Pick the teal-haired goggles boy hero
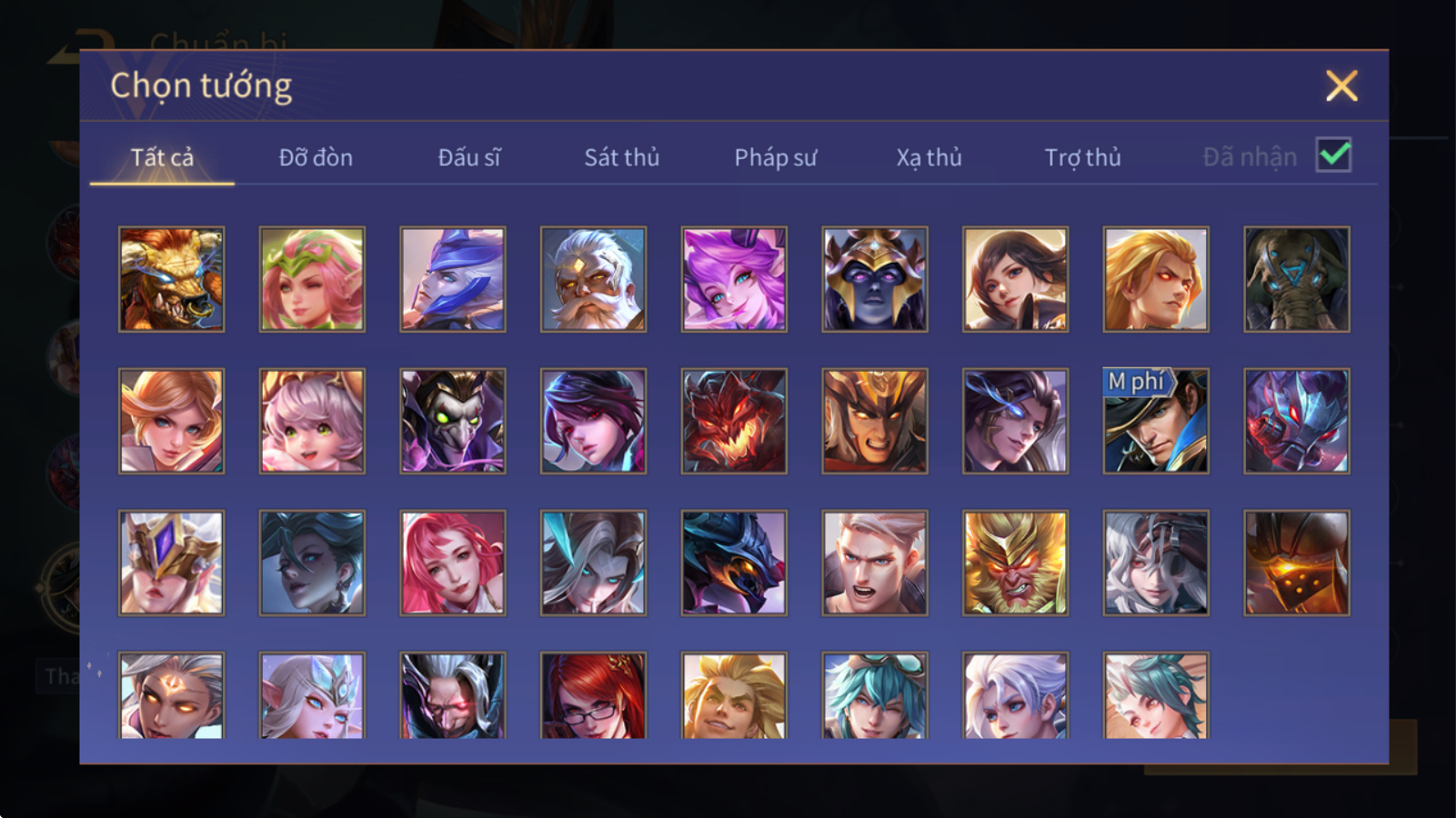 tap(875, 695)
